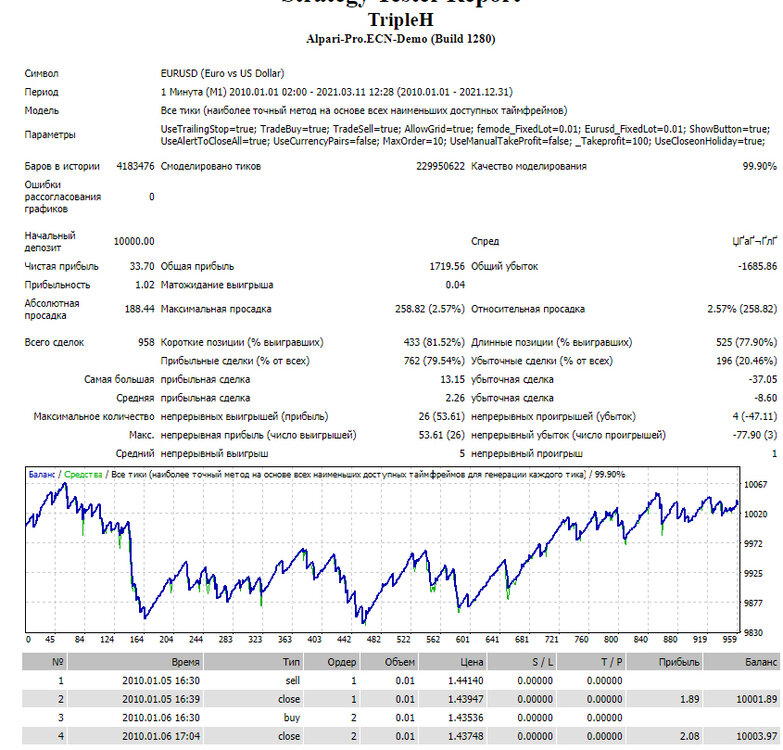Click the price cell 1.43536
Viewport: 783px width, 750px height.
pyautogui.click(x=465, y=718)
